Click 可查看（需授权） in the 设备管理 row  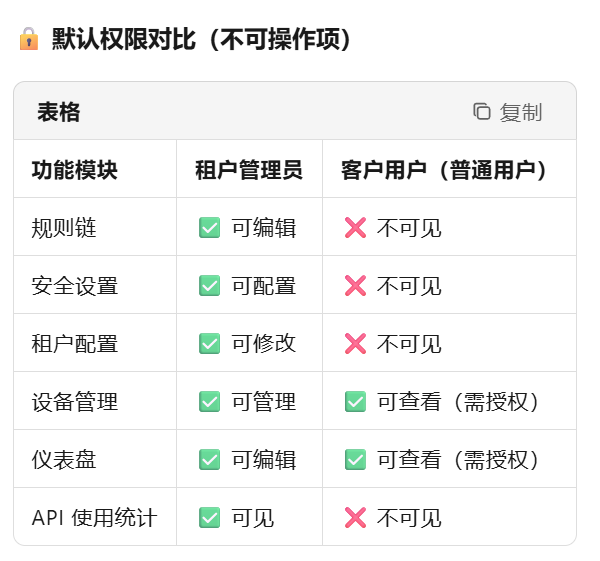458,402
